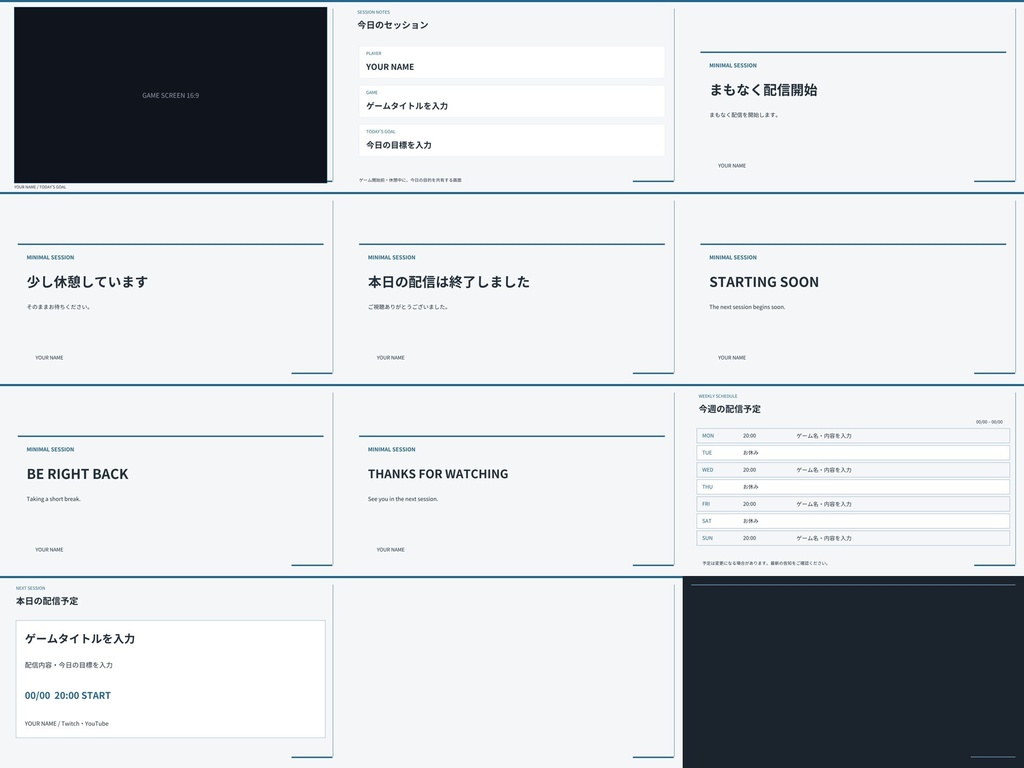This screenshot has width=1024, height=768.
Task: Click the subtitle まもなく配信を開始します。
Action: click(x=744, y=115)
